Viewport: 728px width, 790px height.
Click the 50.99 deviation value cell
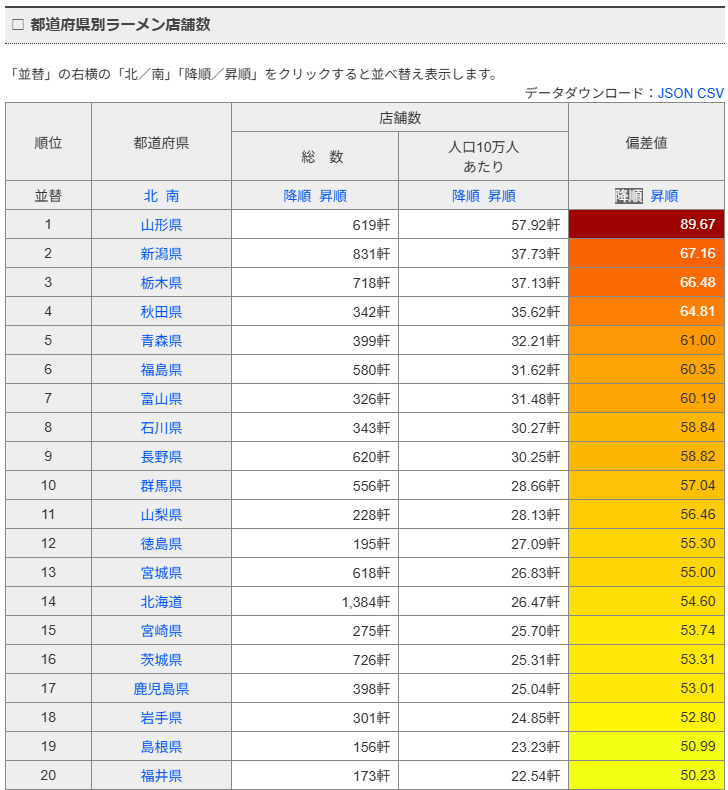(646, 747)
